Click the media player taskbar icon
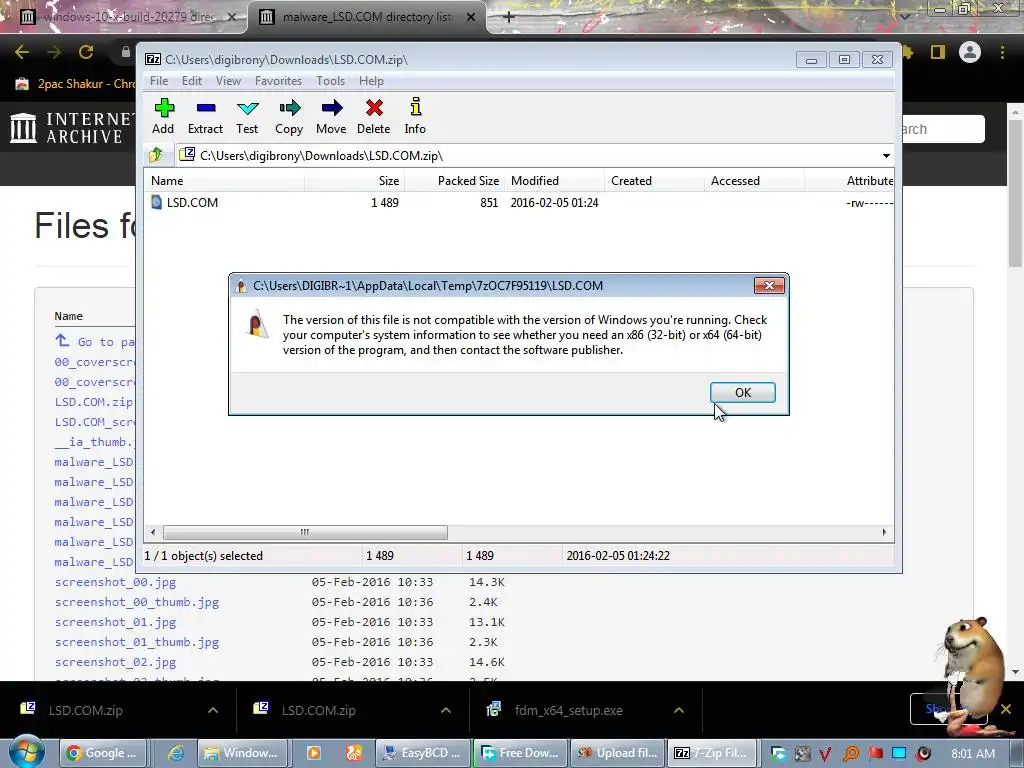 pyautogui.click(x=313, y=753)
